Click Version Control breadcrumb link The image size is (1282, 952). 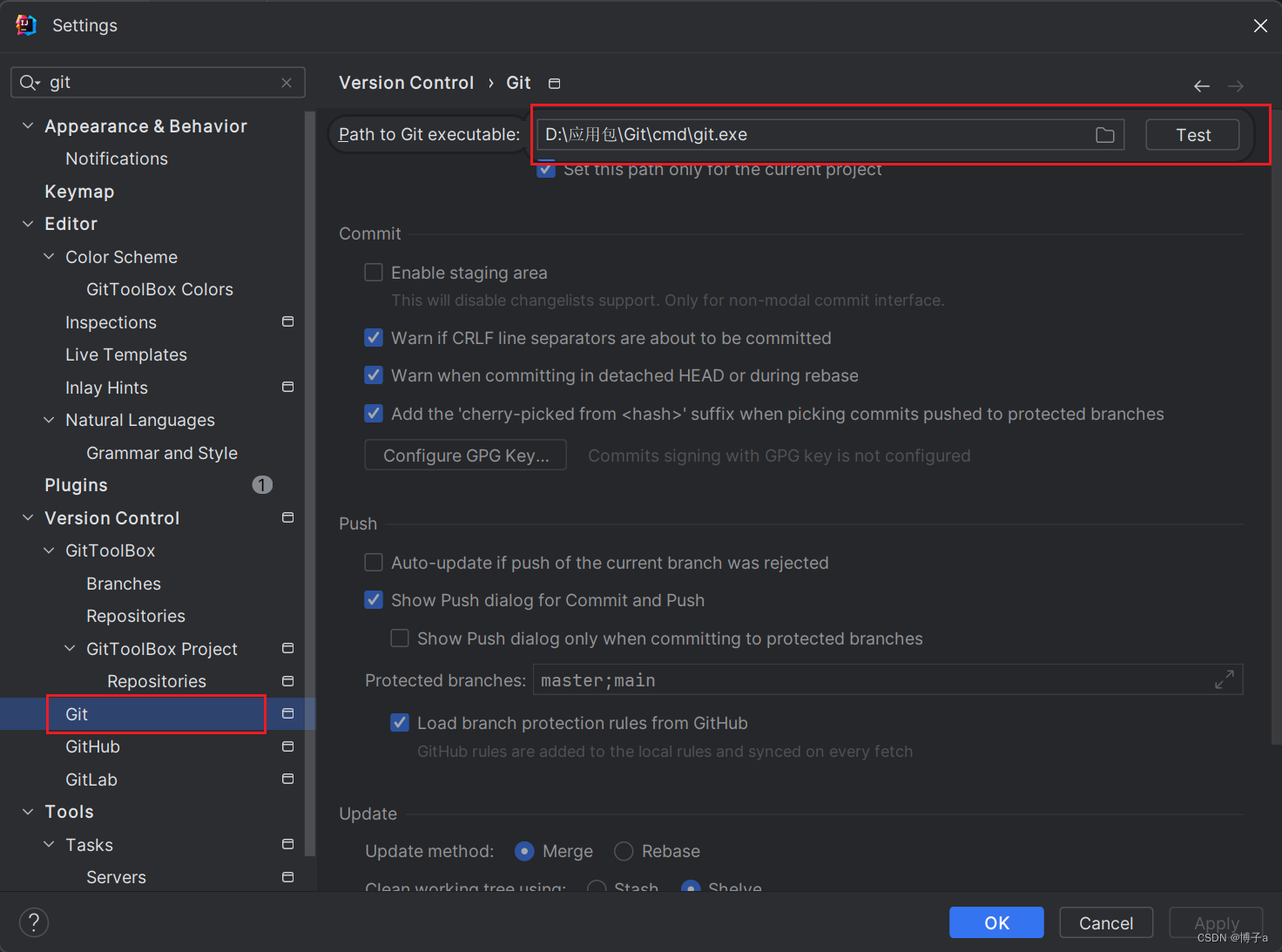coord(406,83)
